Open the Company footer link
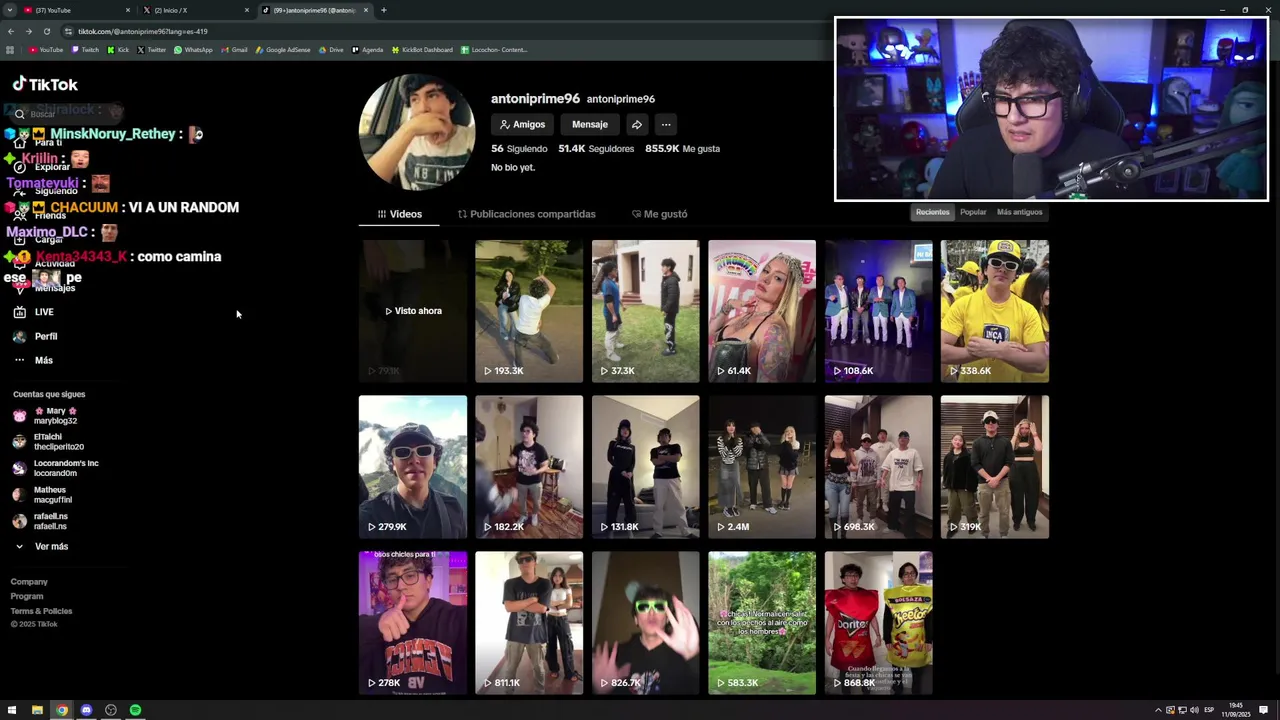 (x=29, y=582)
